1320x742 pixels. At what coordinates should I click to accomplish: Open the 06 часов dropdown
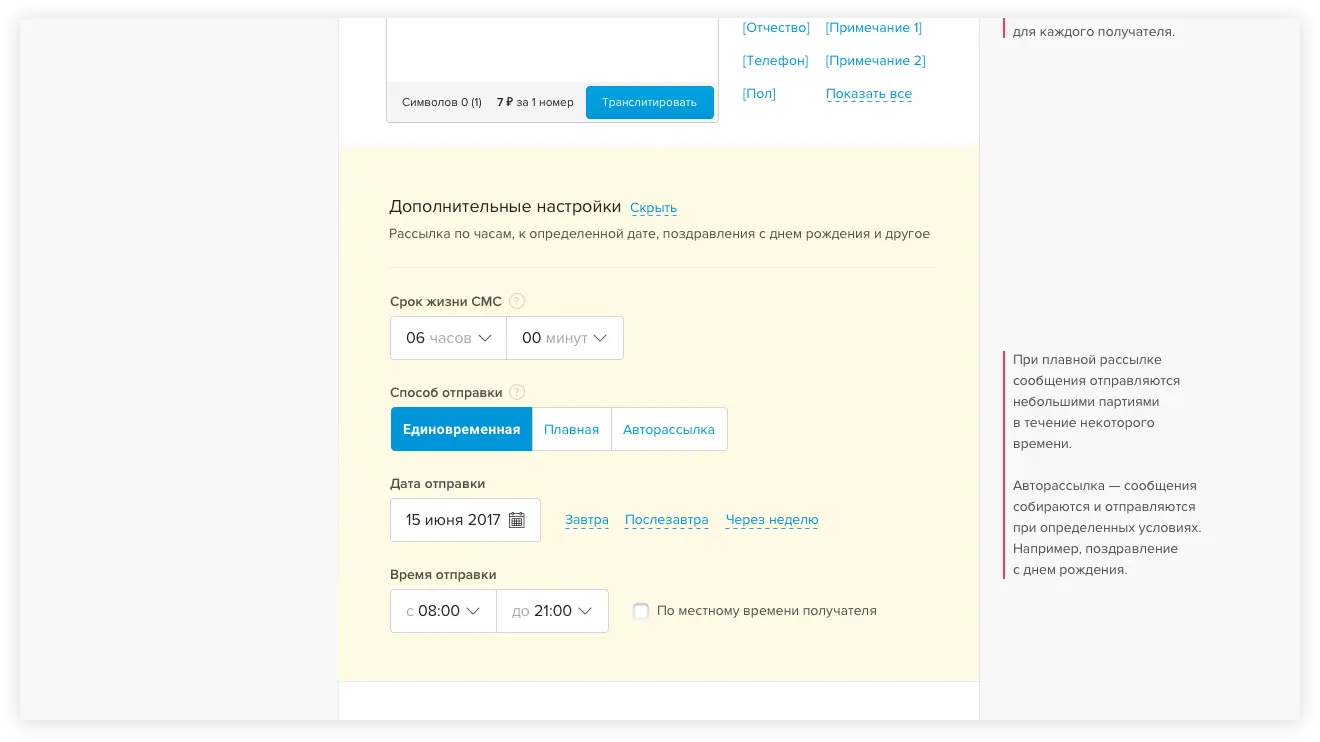(x=448, y=338)
